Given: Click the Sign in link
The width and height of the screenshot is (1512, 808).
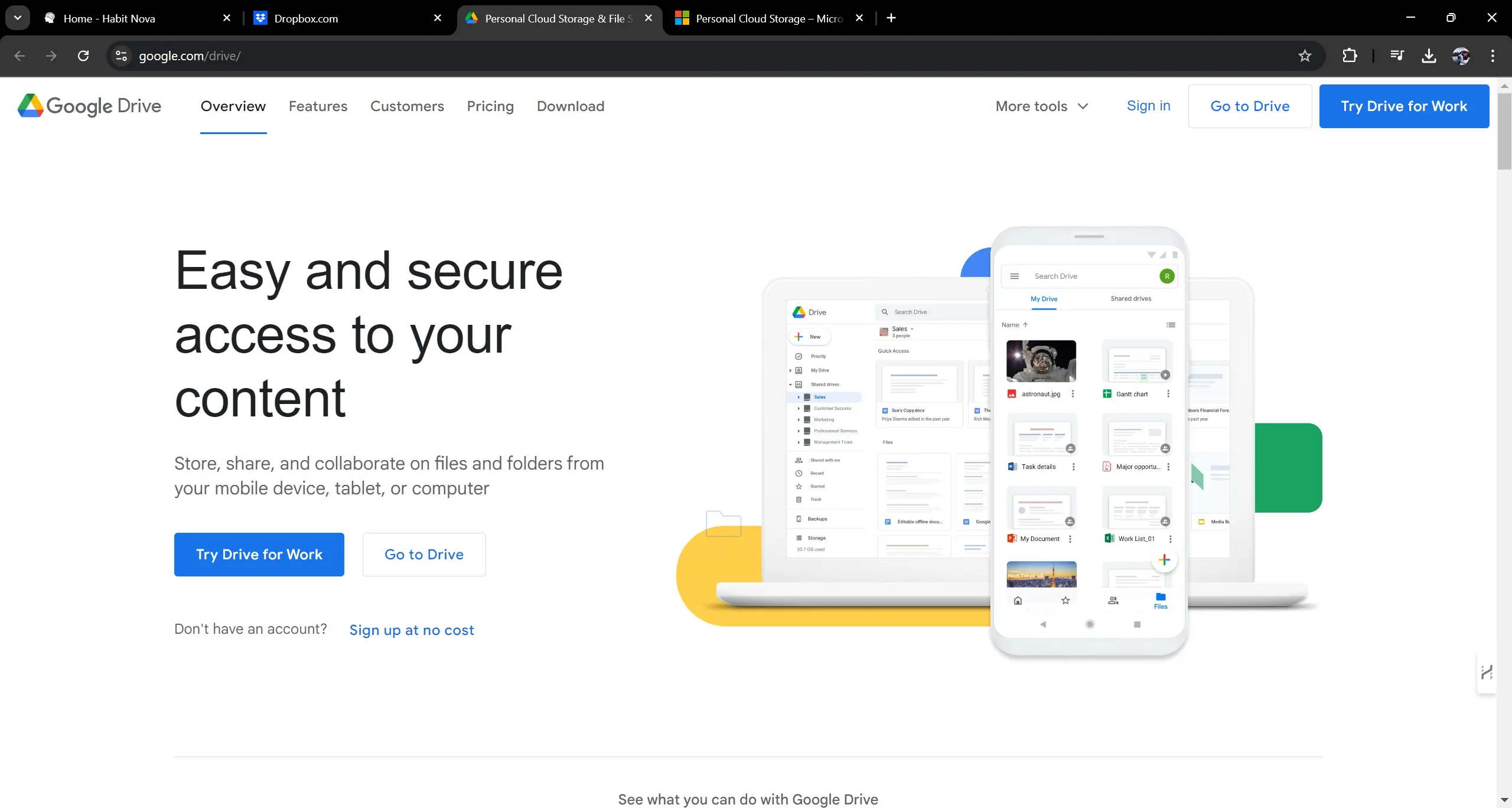Looking at the screenshot, I should coord(1149,106).
